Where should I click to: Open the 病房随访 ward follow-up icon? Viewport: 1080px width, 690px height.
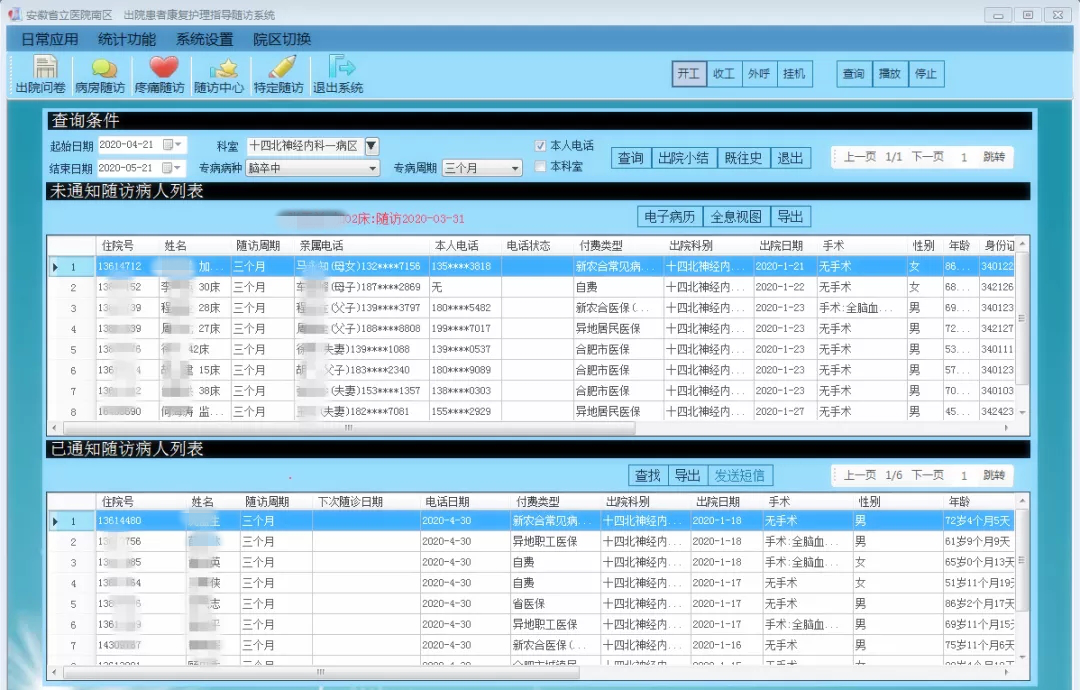coord(101,74)
